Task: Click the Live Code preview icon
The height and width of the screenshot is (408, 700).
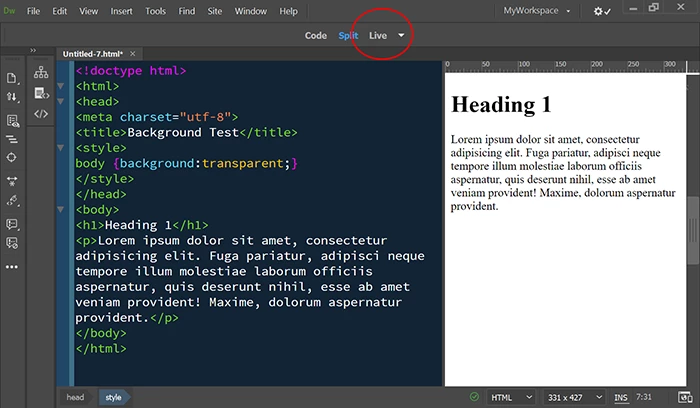Action: (x=12, y=121)
